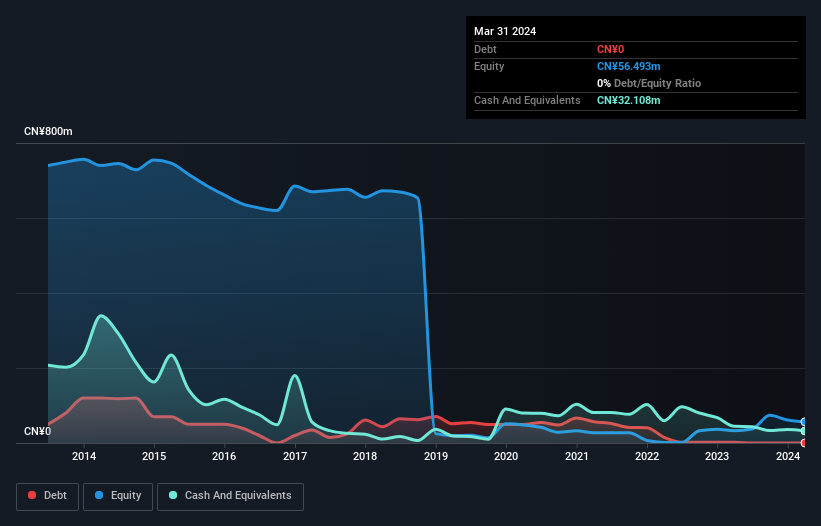Click the Debt value CN¥0 in tooltip
The width and height of the screenshot is (821, 526).
(611, 49)
